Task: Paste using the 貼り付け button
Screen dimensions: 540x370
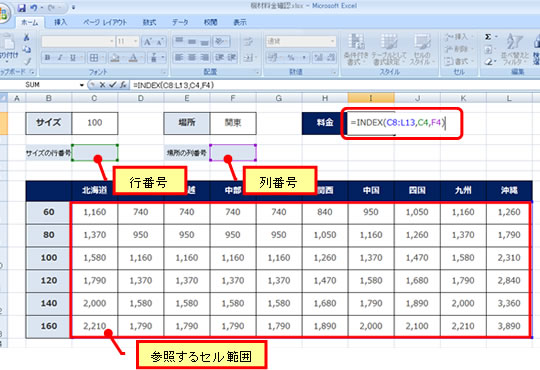Action: [8, 48]
